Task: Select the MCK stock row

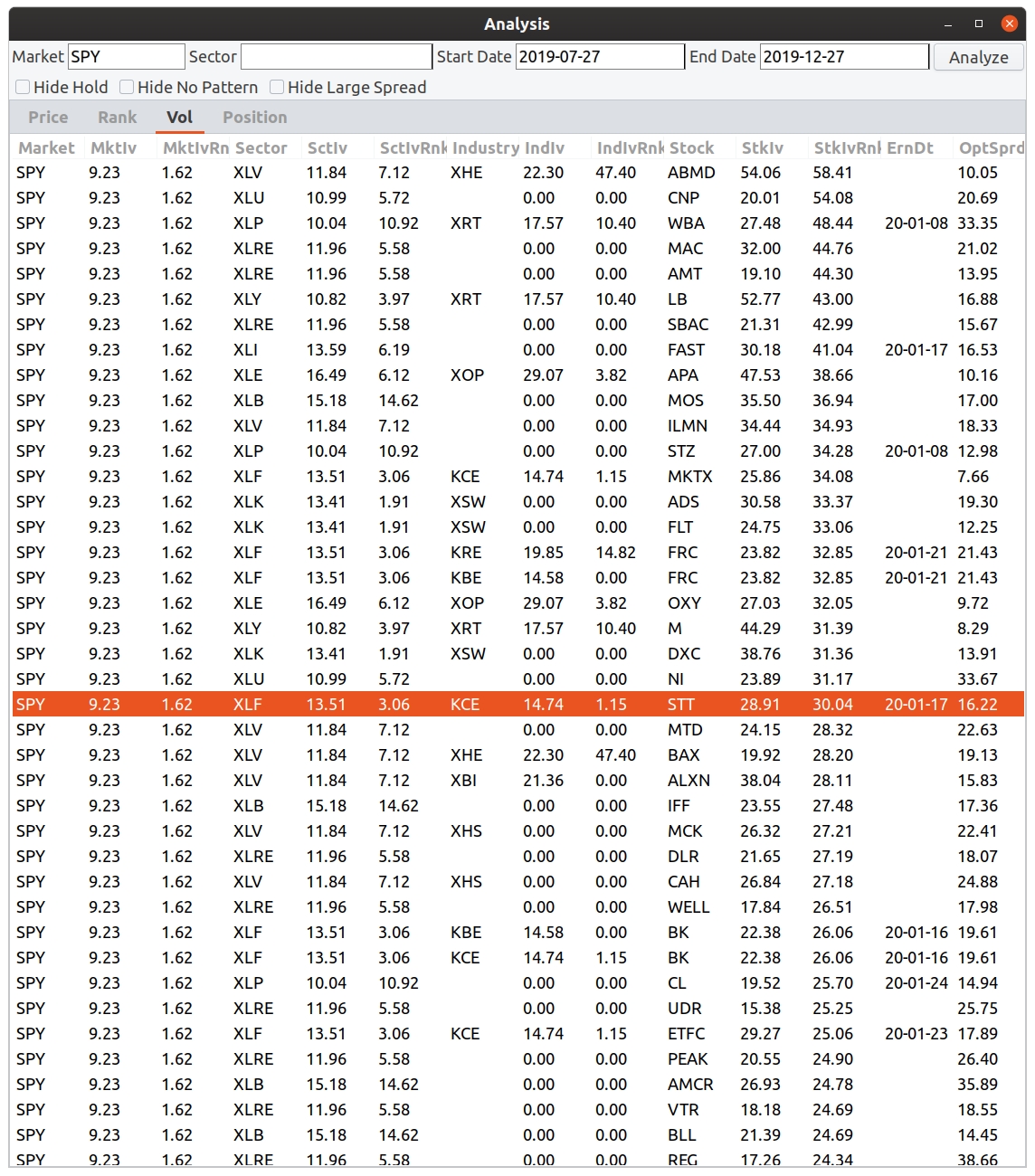Action: (x=518, y=831)
